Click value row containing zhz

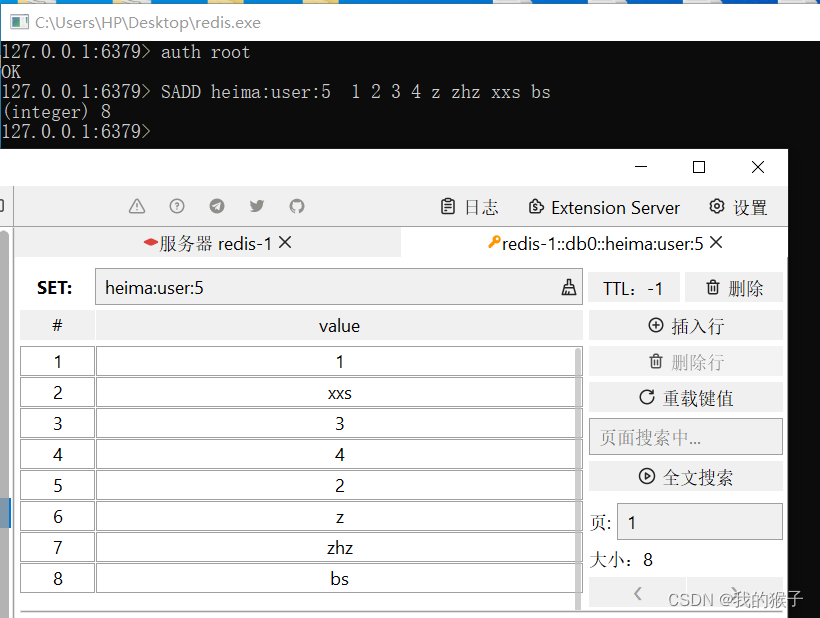339,546
